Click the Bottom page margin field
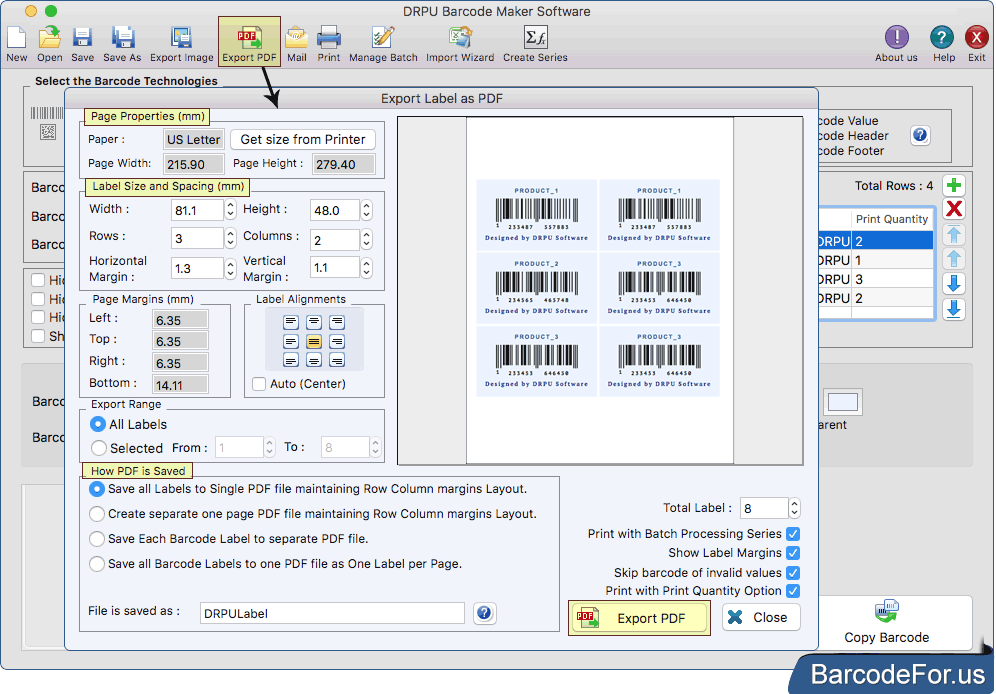 tap(180, 385)
